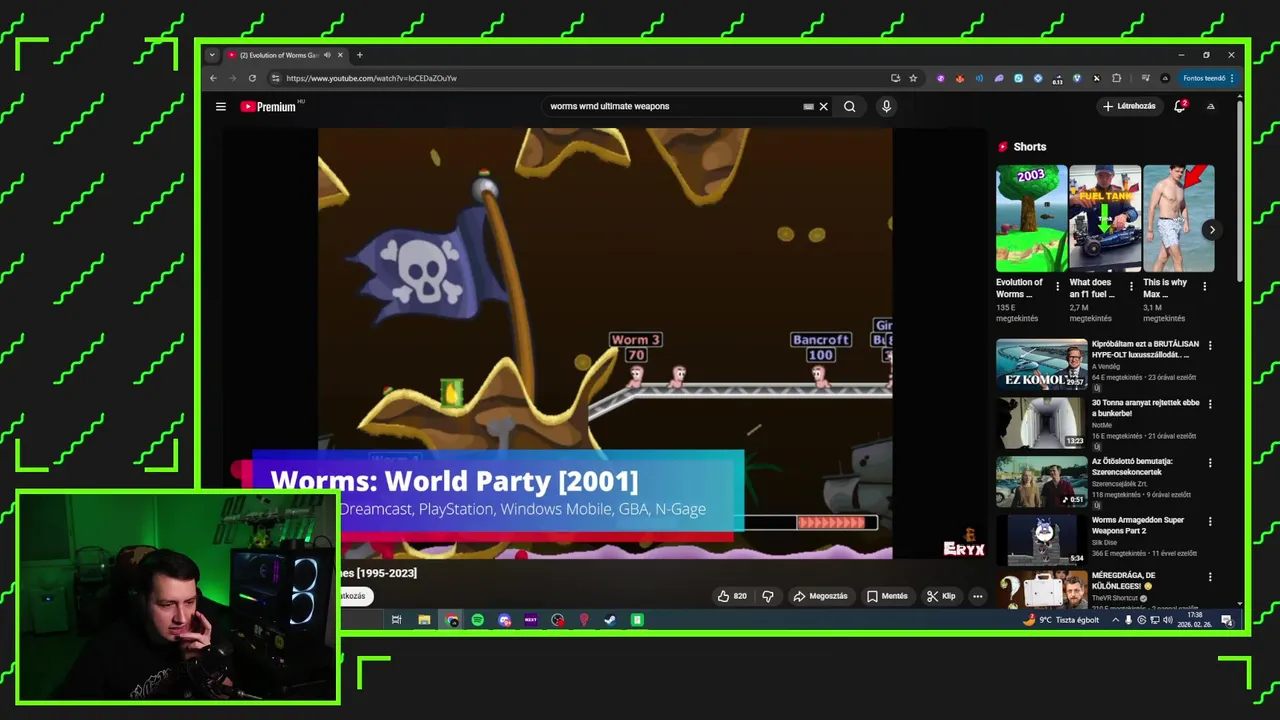1280x720 pixels.
Task: Bookmark this page with the star icon
Action: [913, 78]
